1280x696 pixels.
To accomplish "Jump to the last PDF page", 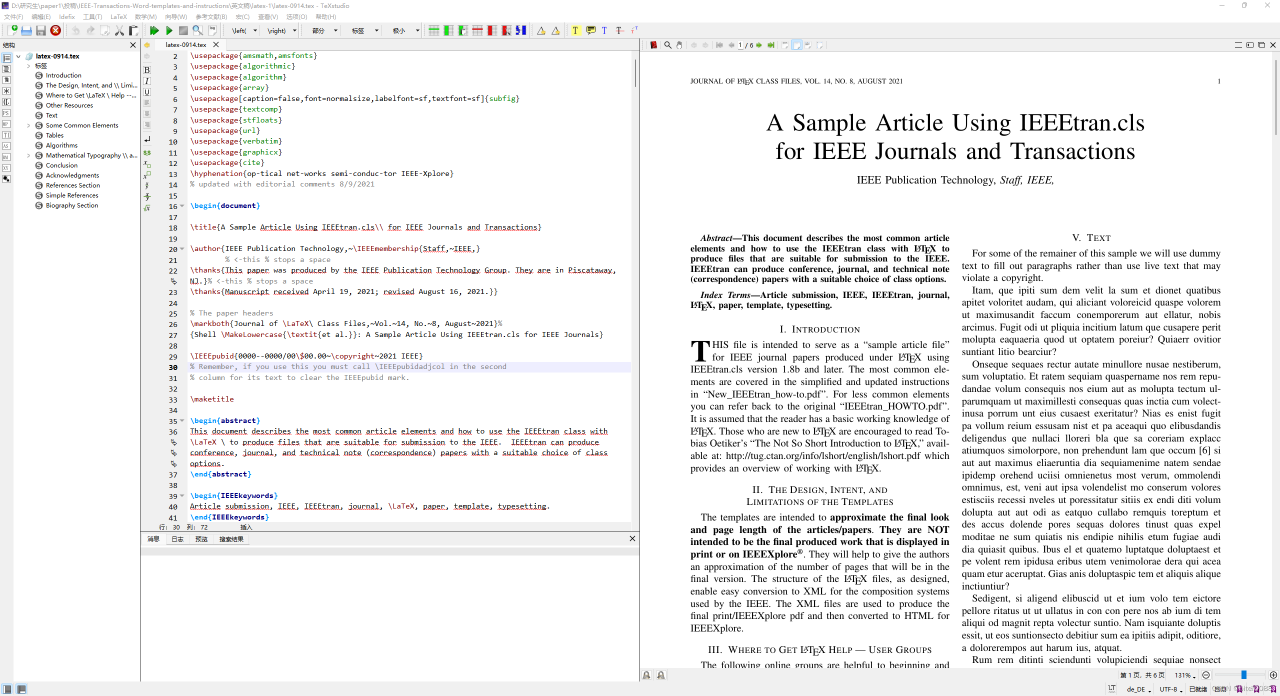I will (x=771, y=45).
